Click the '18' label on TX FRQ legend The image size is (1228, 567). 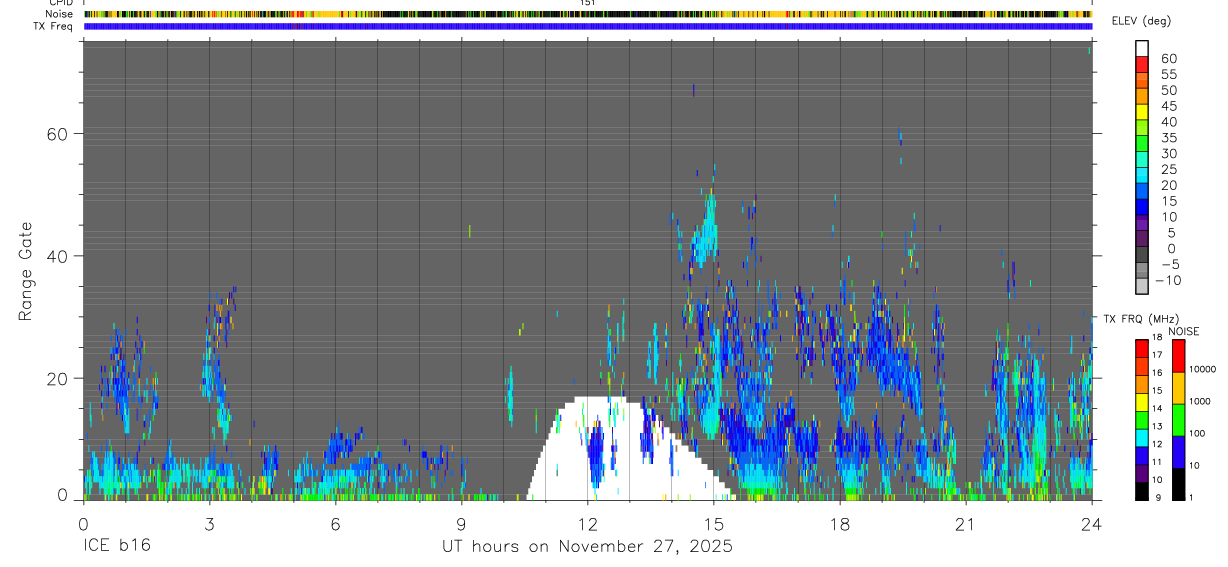tap(1158, 338)
